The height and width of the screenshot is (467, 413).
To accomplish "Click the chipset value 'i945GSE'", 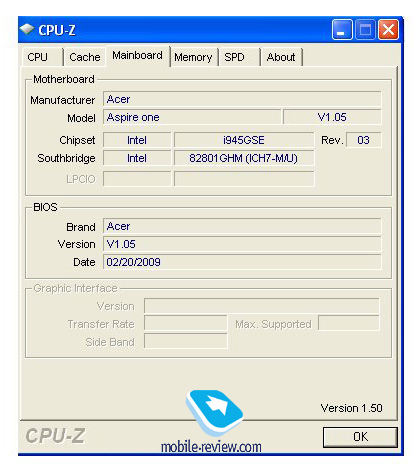I will (x=244, y=140).
